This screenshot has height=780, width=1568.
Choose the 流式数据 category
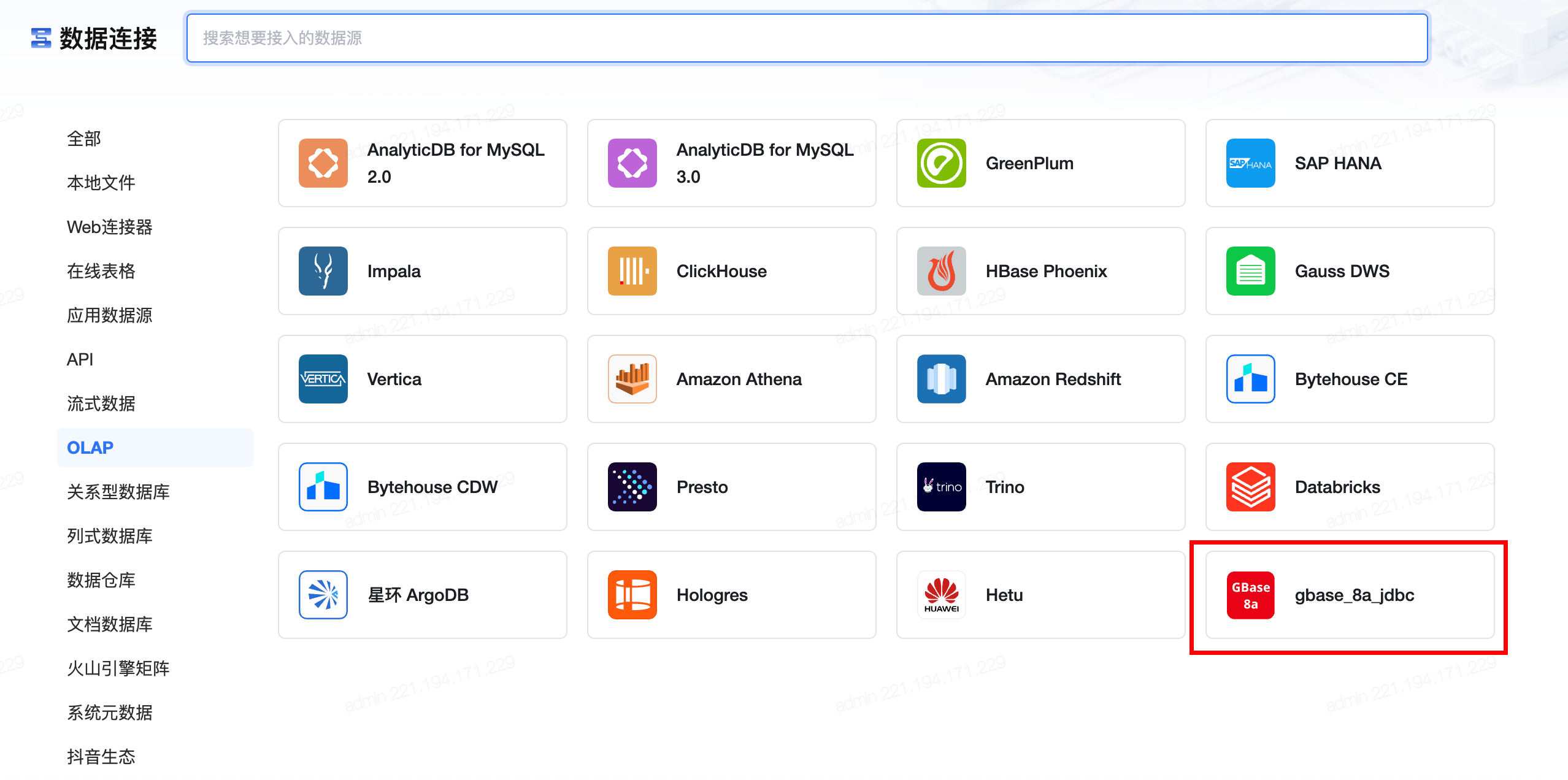tap(155, 403)
